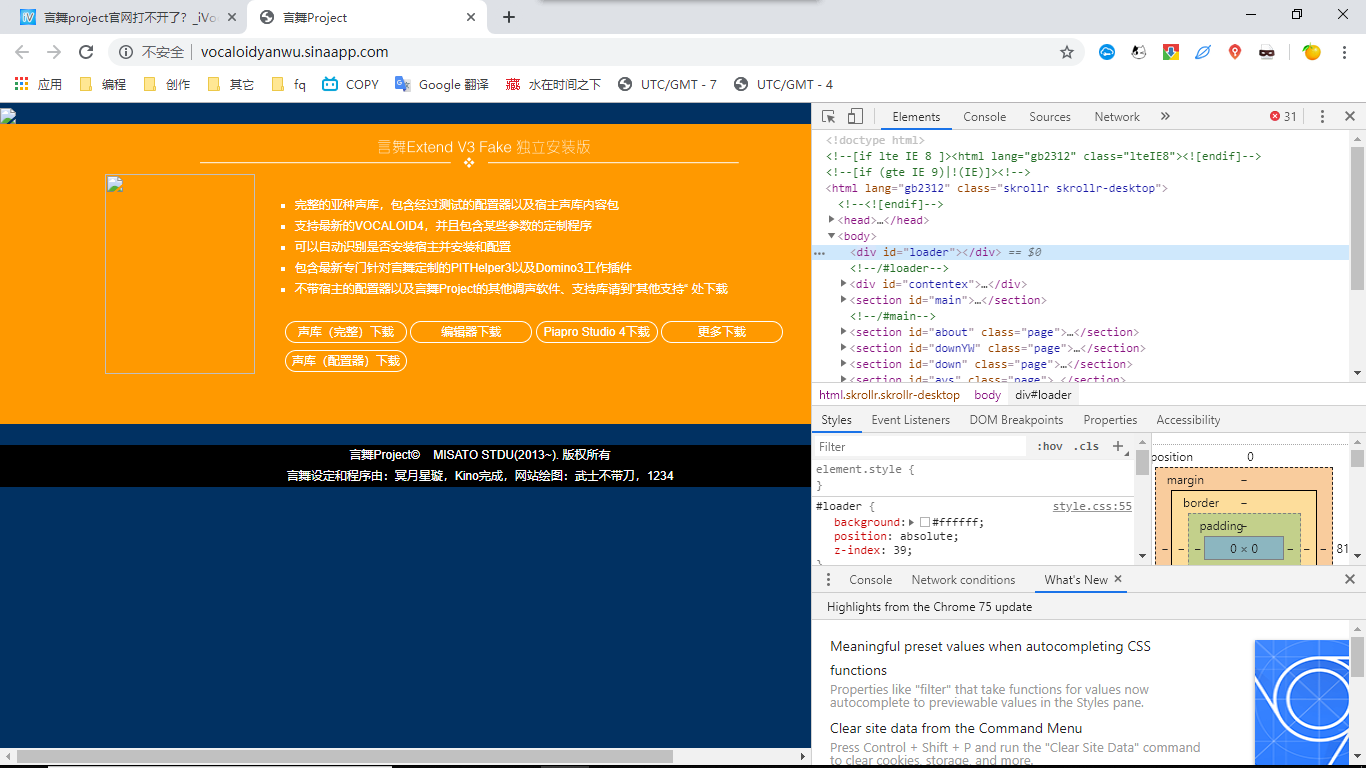The width and height of the screenshot is (1366, 768).
Task: Open the UTC/GMT - 7 bookmark
Action: [667, 85]
